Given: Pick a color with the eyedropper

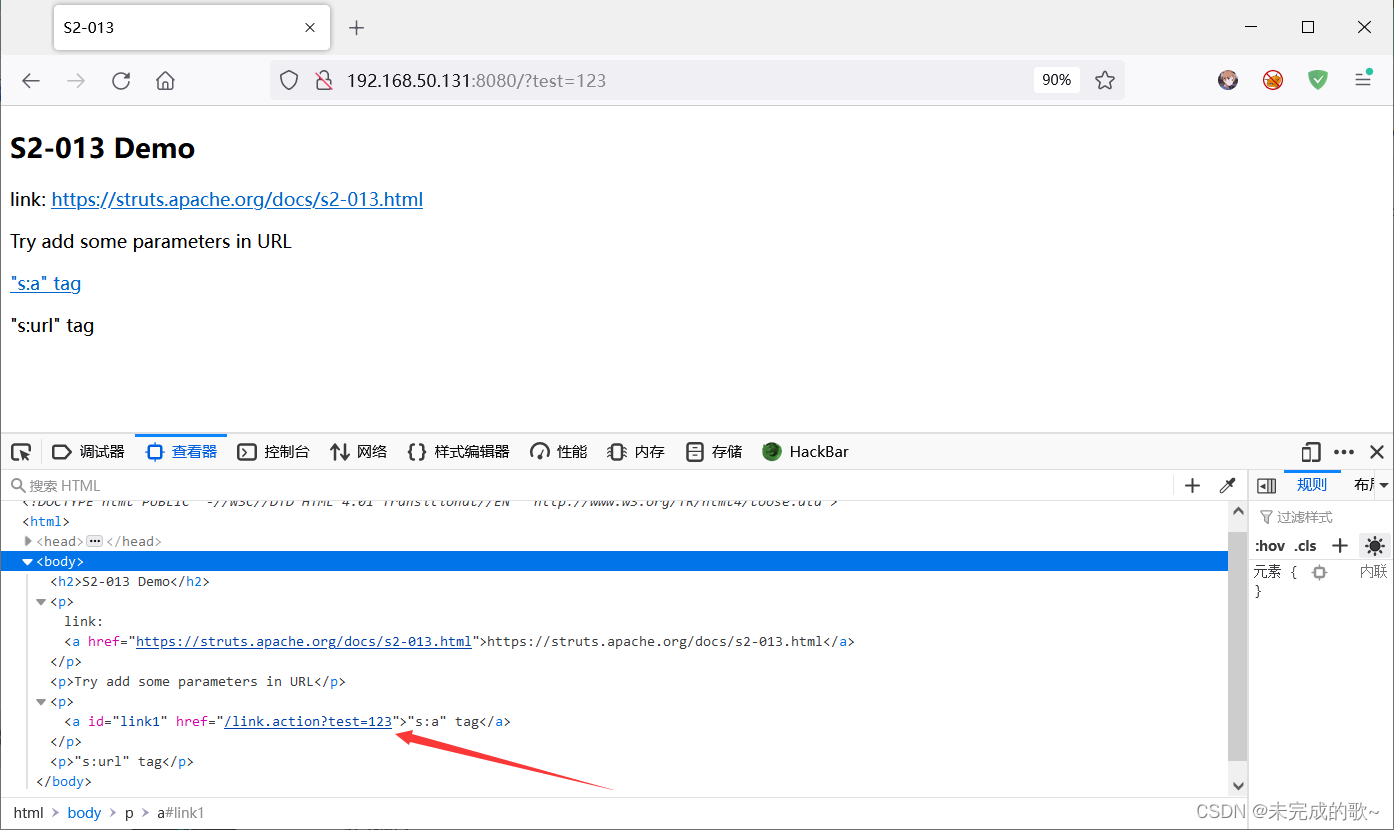Looking at the screenshot, I should (x=1227, y=486).
